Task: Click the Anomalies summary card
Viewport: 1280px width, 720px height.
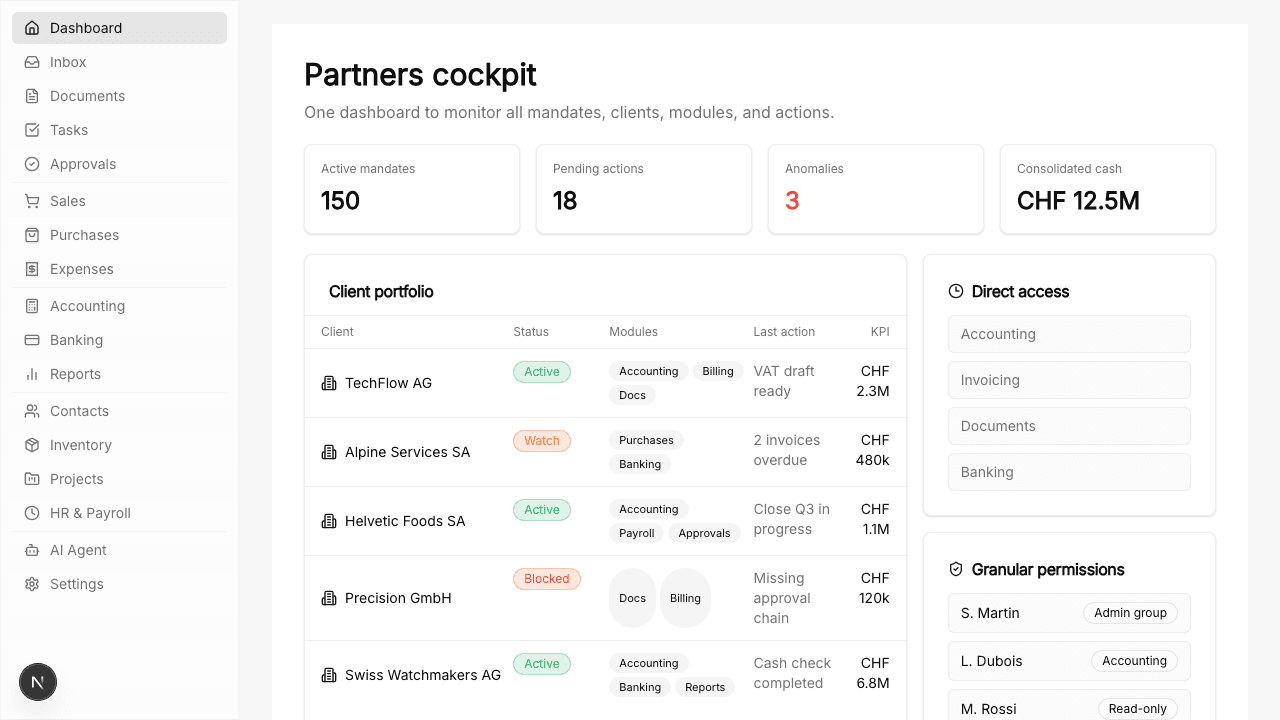Action: coord(875,189)
